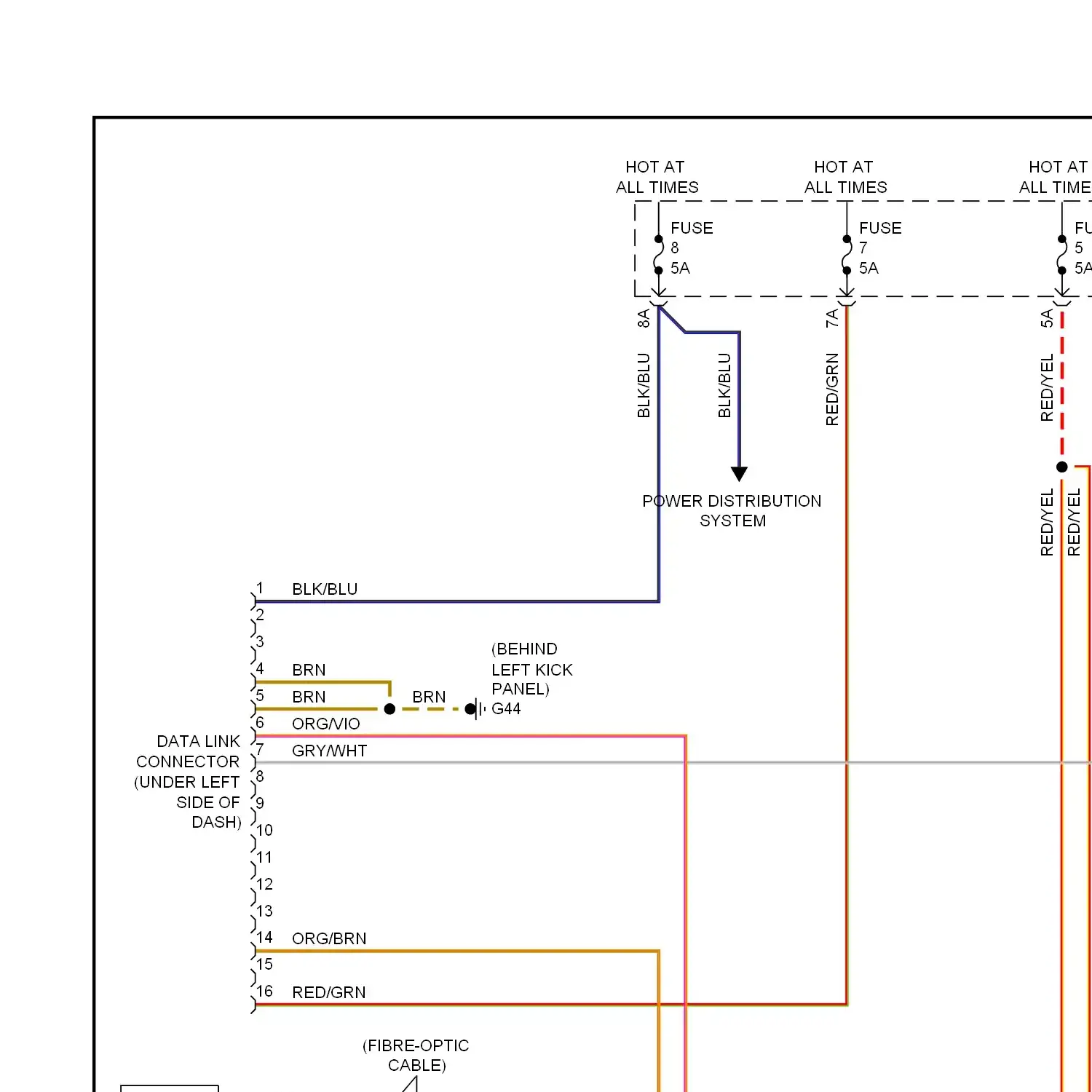Viewport: 1092px width, 1092px height.
Task: Click connector pin number 8
Action: click(x=260, y=776)
